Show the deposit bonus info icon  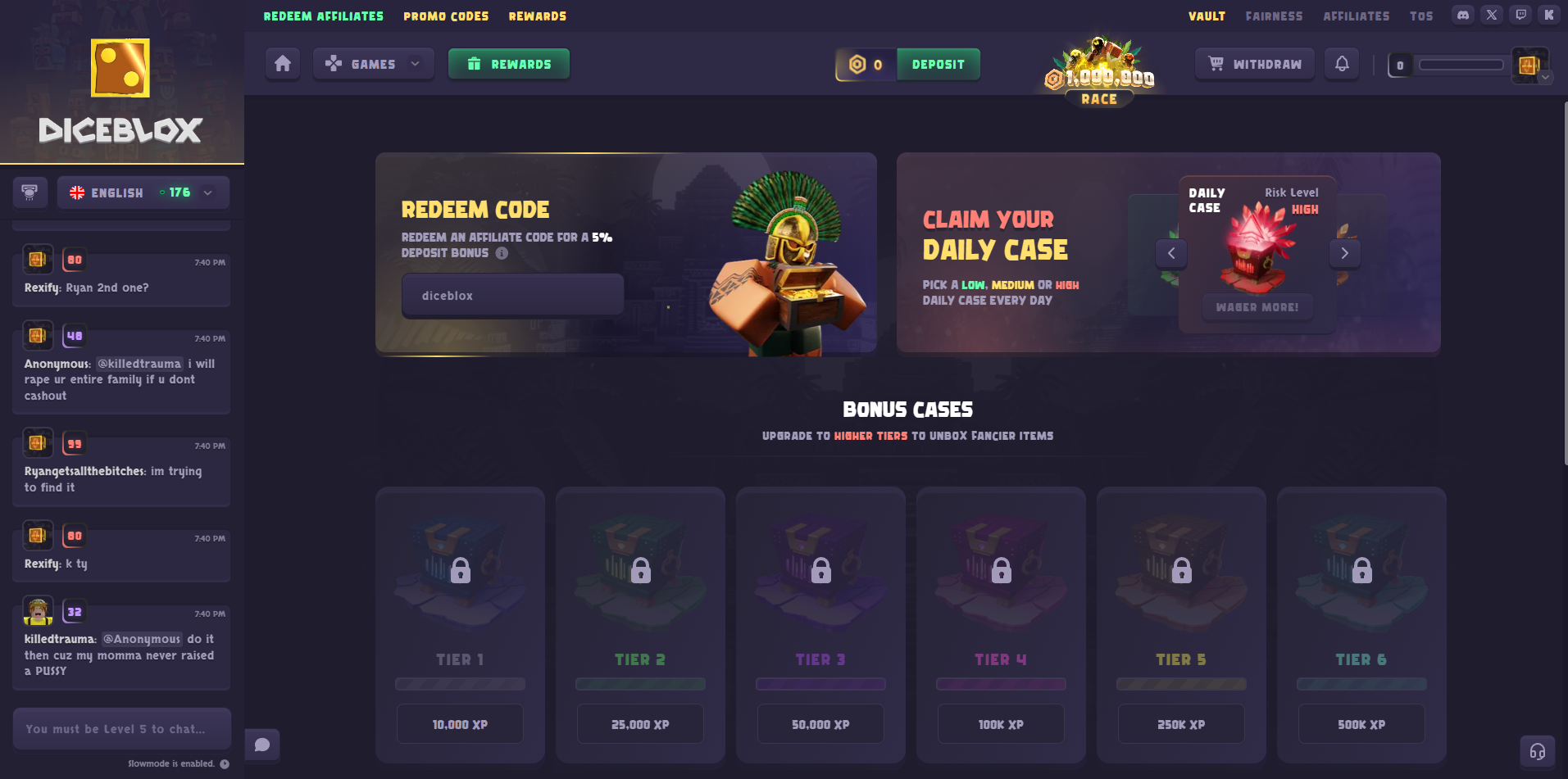coord(502,253)
